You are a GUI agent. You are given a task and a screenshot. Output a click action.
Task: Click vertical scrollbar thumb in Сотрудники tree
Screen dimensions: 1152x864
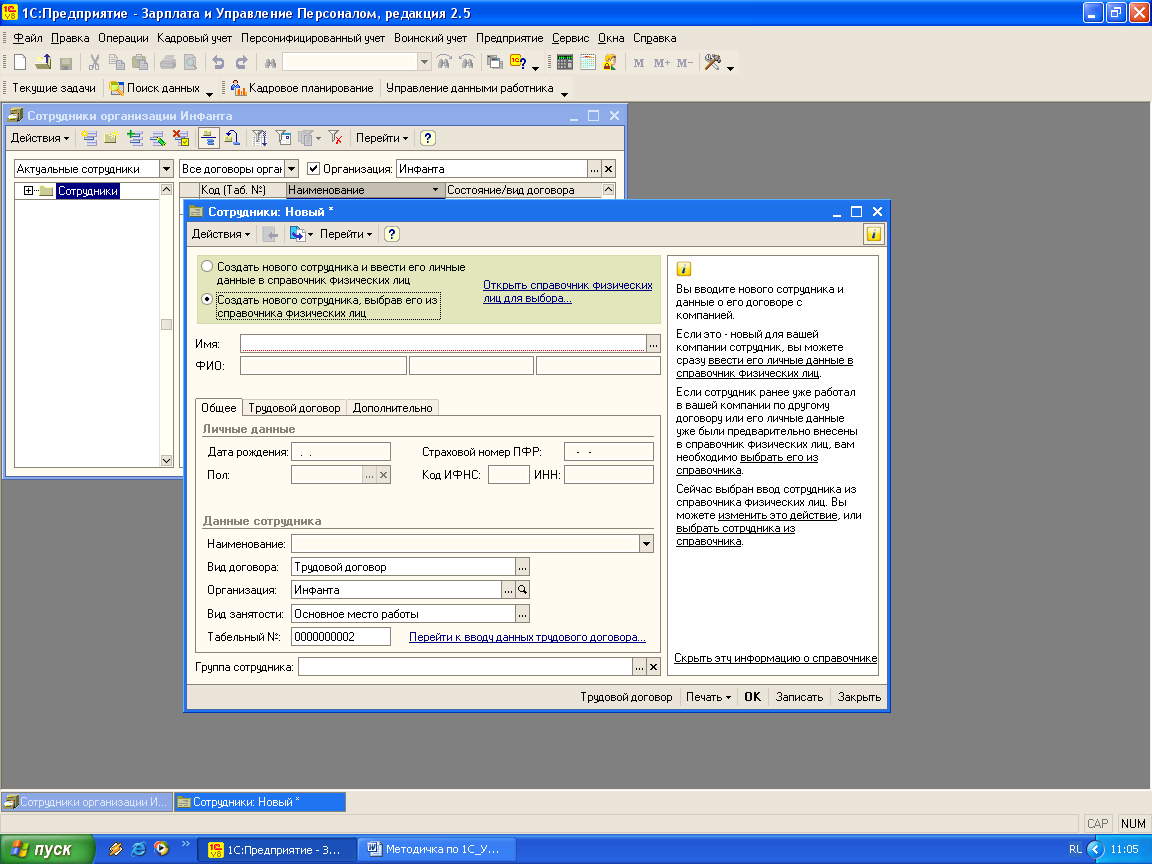click(166, 325)
